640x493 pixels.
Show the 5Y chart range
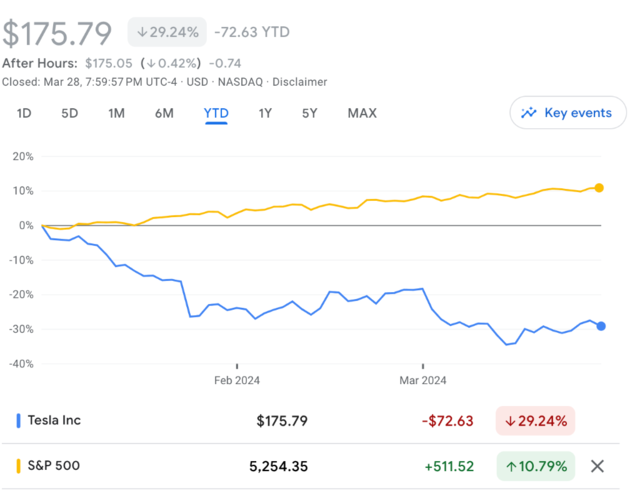point(310,113)
